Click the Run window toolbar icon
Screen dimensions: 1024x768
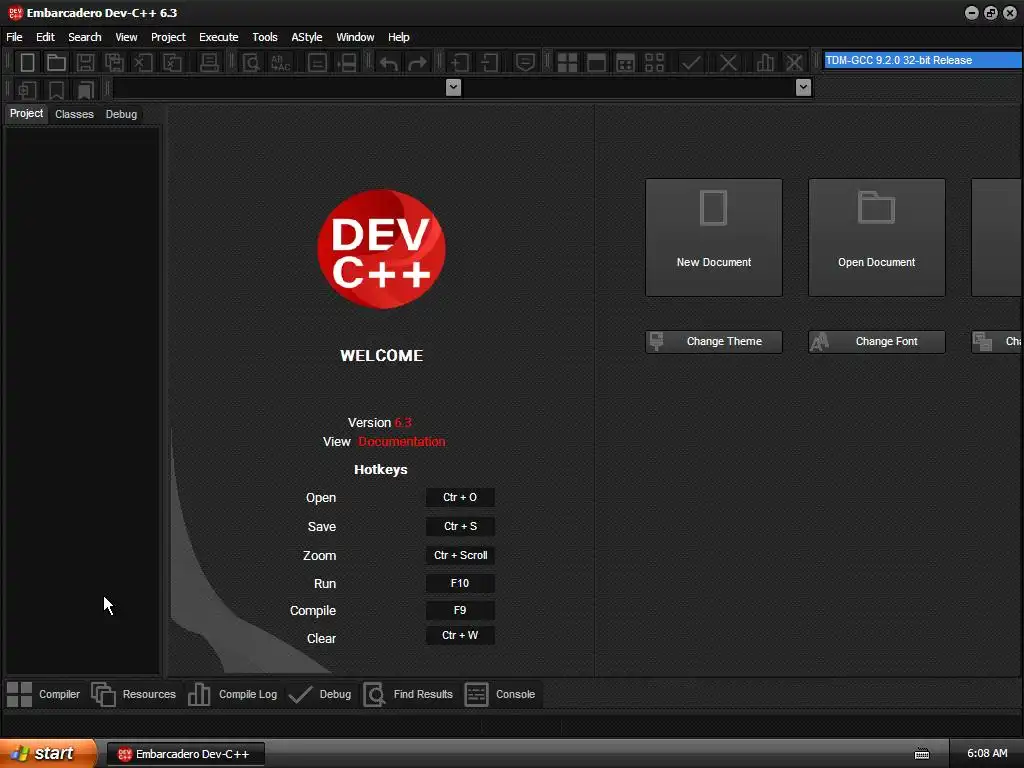tap(596, 63)
